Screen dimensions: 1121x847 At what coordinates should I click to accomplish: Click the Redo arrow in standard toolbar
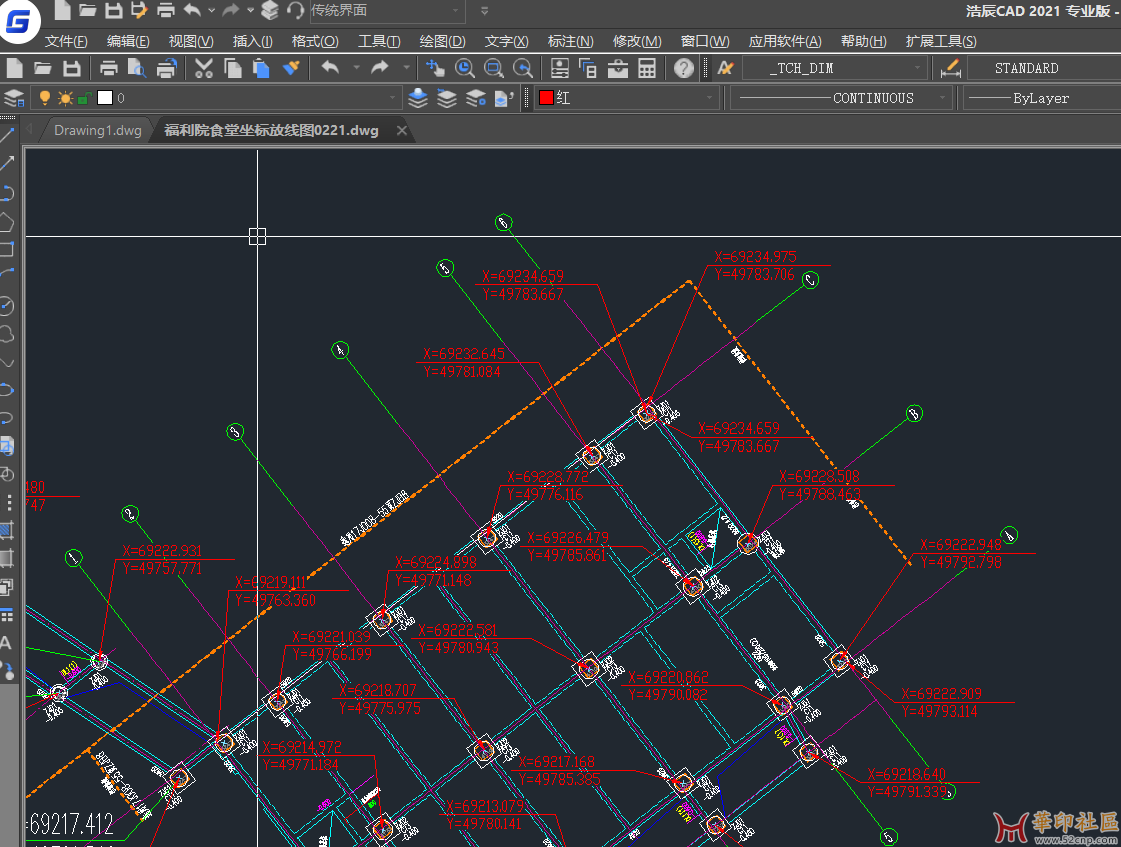coord(380,68)
